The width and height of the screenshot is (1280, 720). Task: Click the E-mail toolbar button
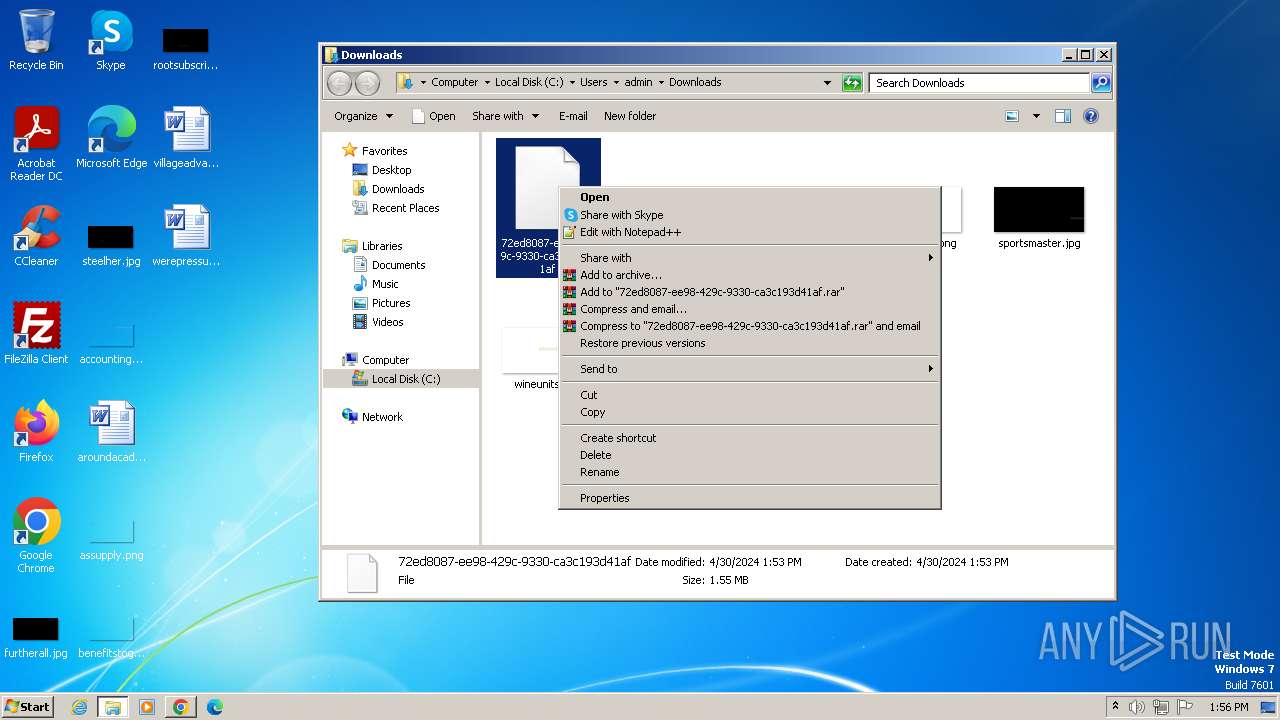[x=573, y=116]
